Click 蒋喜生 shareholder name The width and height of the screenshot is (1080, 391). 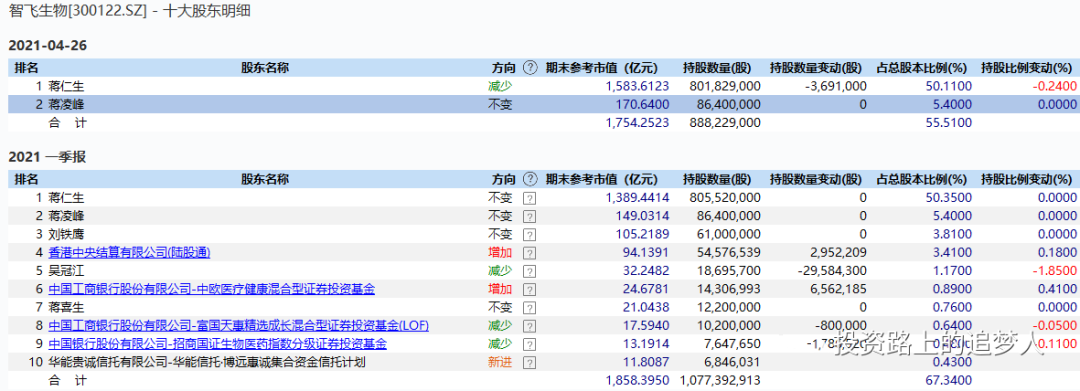[x=66, y=308]
